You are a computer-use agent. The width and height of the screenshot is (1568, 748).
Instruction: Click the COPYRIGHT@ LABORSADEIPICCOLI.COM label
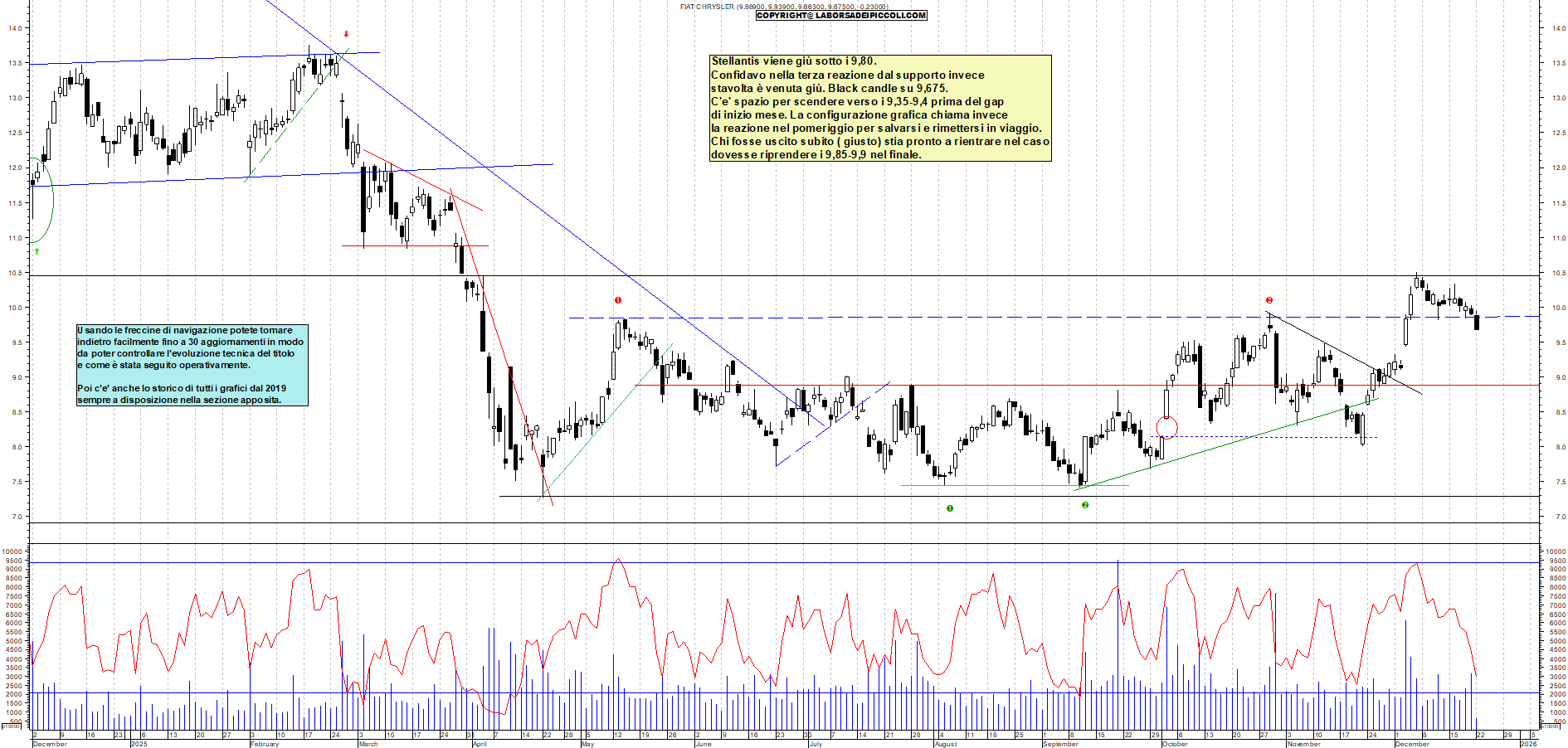(x=841, y=15)
